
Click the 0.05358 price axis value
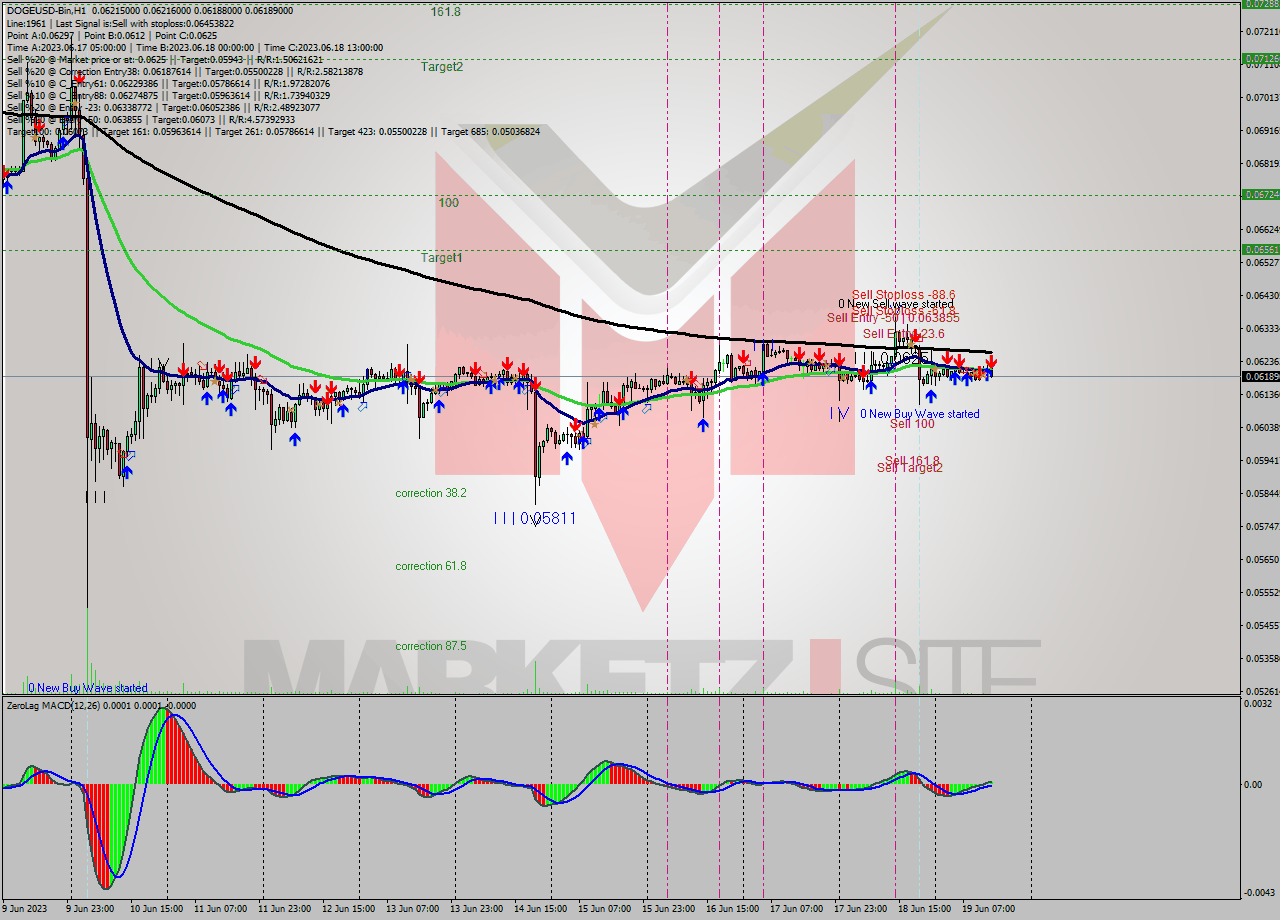click(1261, 658)
